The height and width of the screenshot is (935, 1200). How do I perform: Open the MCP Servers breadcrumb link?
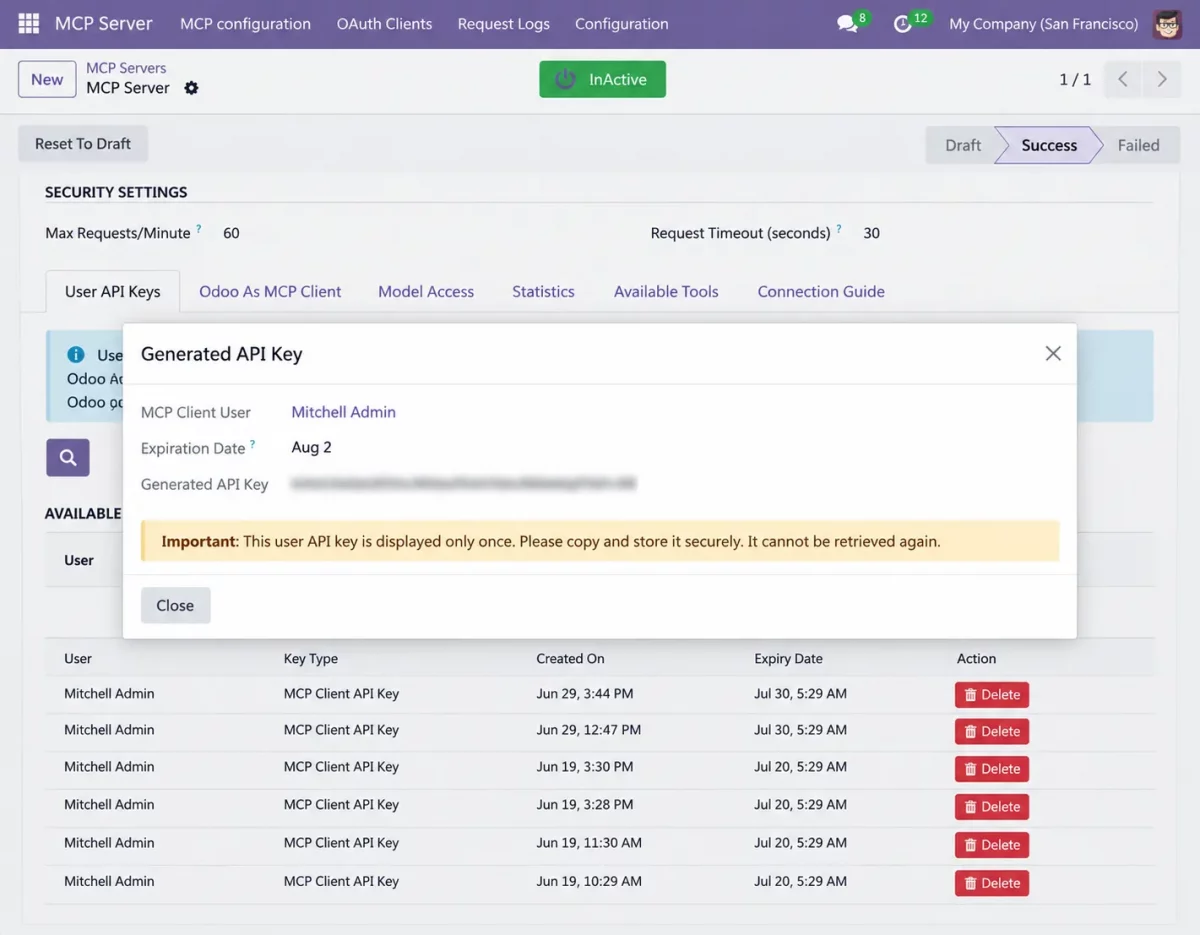(x=126, y=68)
